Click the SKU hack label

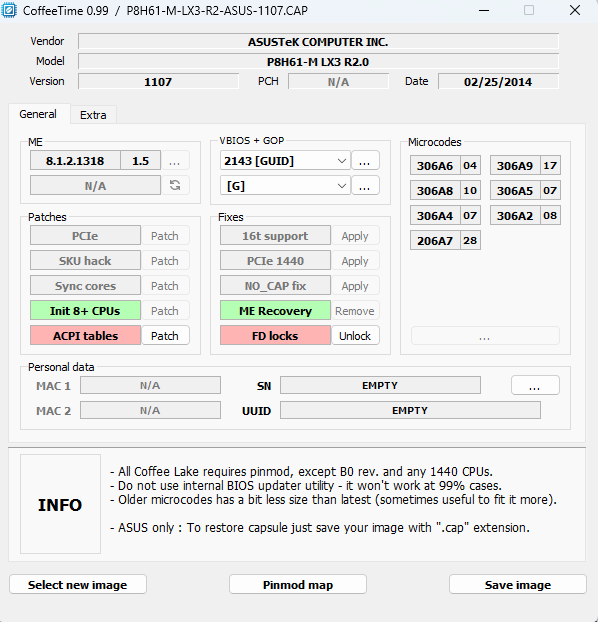[85, 261]
